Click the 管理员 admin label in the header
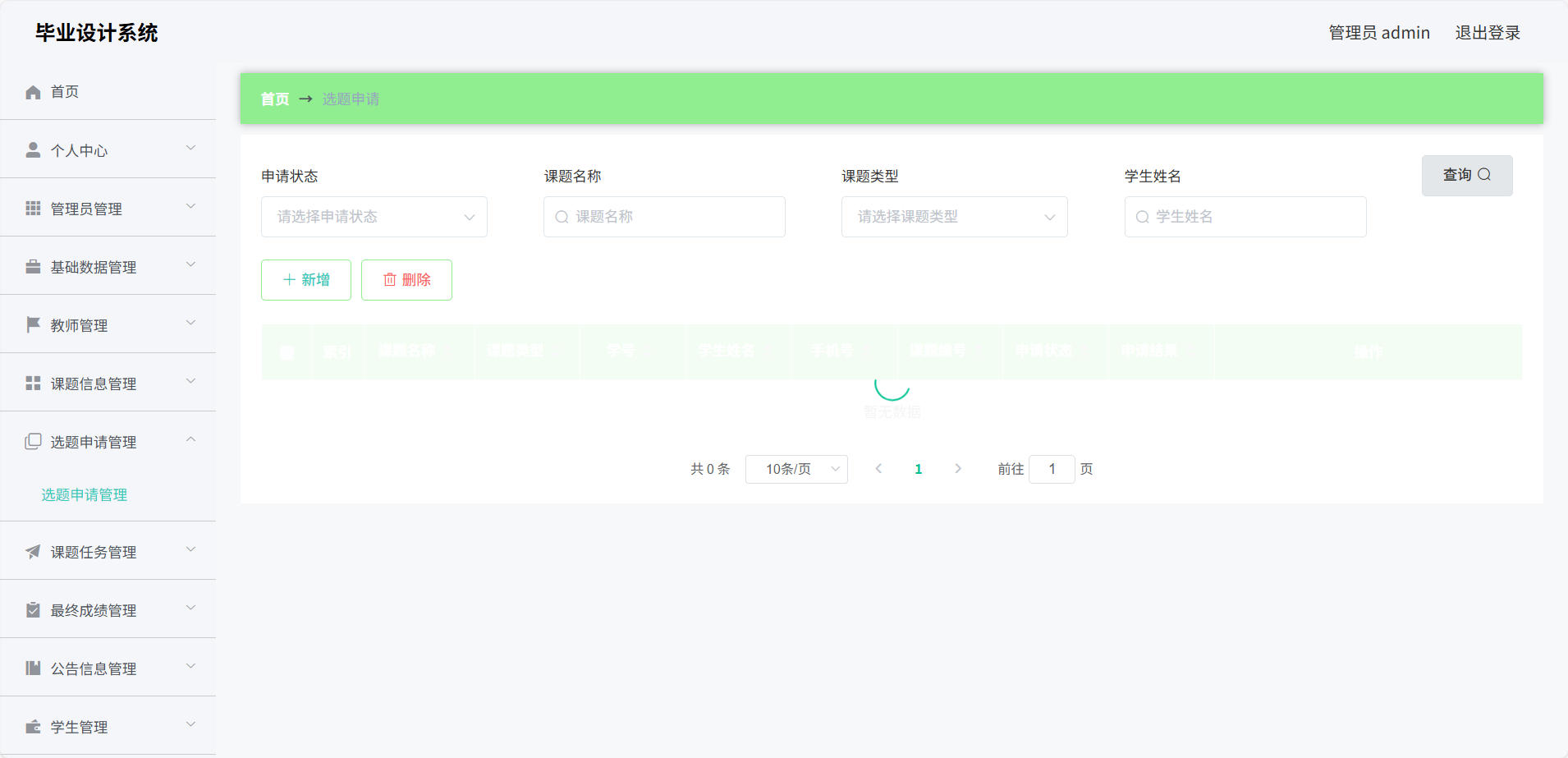The width and height of the screenshot is (1568, 758). coord(1379,33)
